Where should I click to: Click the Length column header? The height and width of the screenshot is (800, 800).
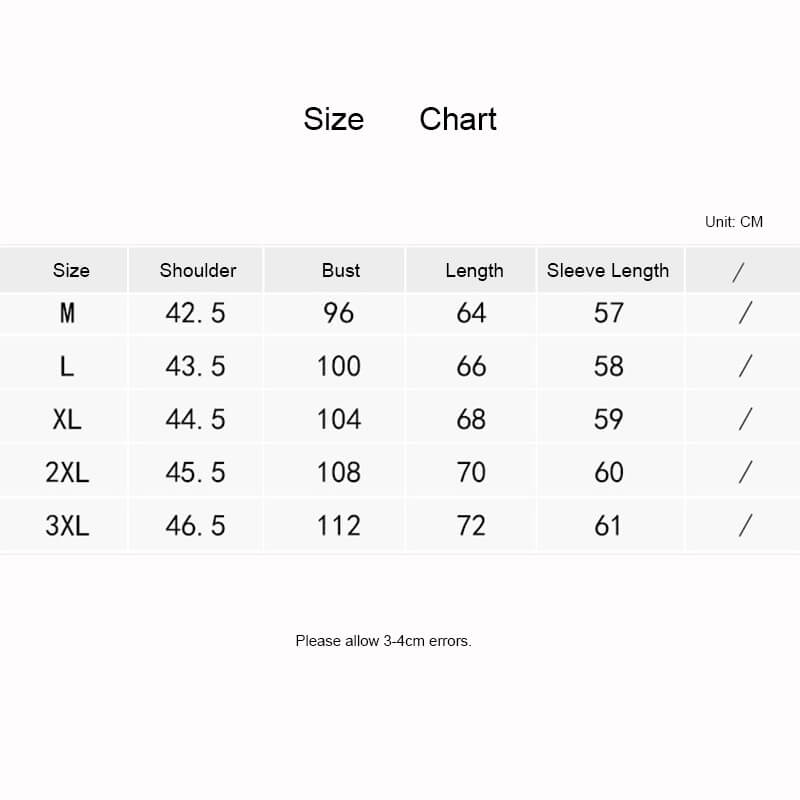[x=474, y=270]
